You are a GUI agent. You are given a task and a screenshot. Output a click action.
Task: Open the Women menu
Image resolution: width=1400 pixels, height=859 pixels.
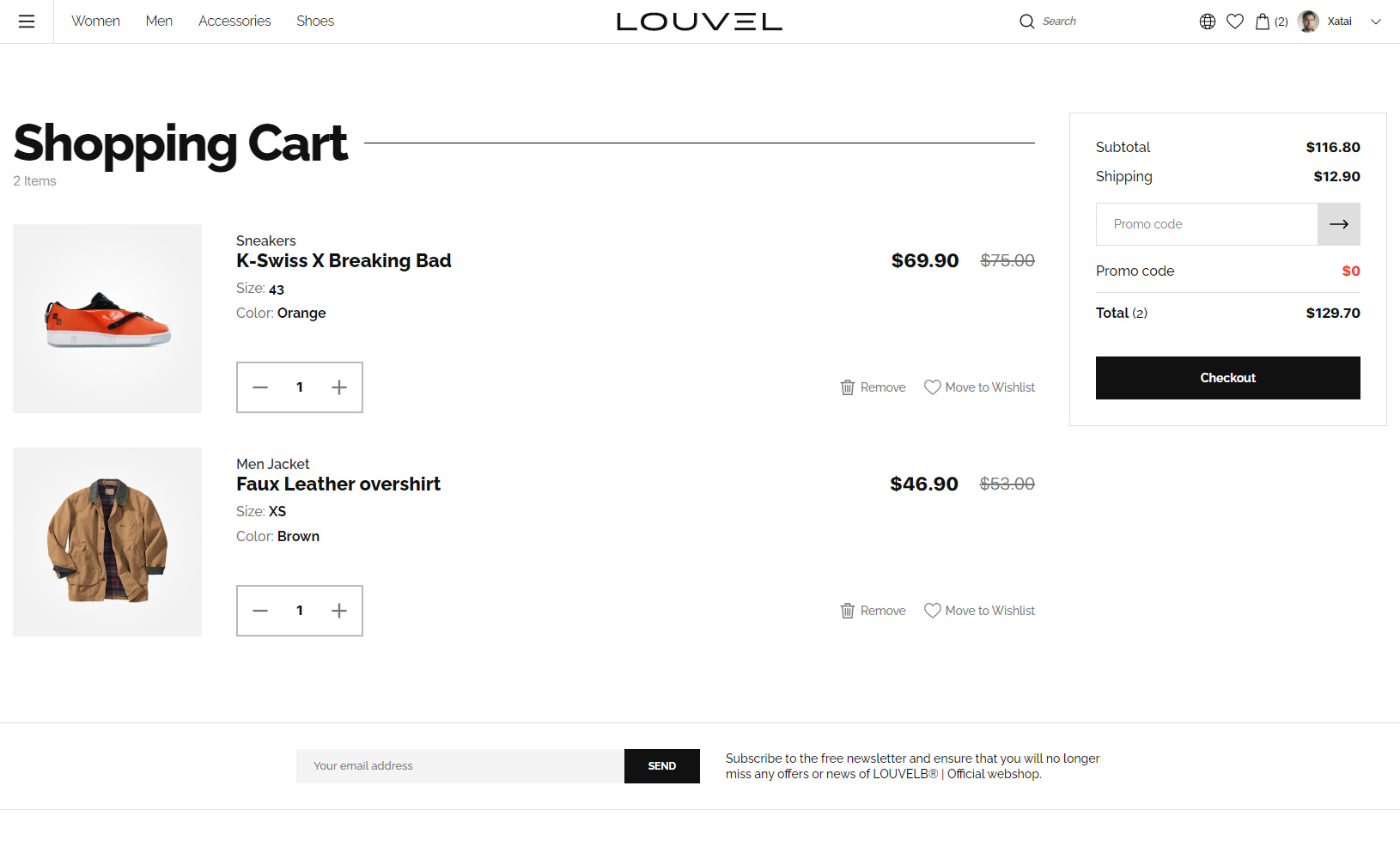point(95,21)
